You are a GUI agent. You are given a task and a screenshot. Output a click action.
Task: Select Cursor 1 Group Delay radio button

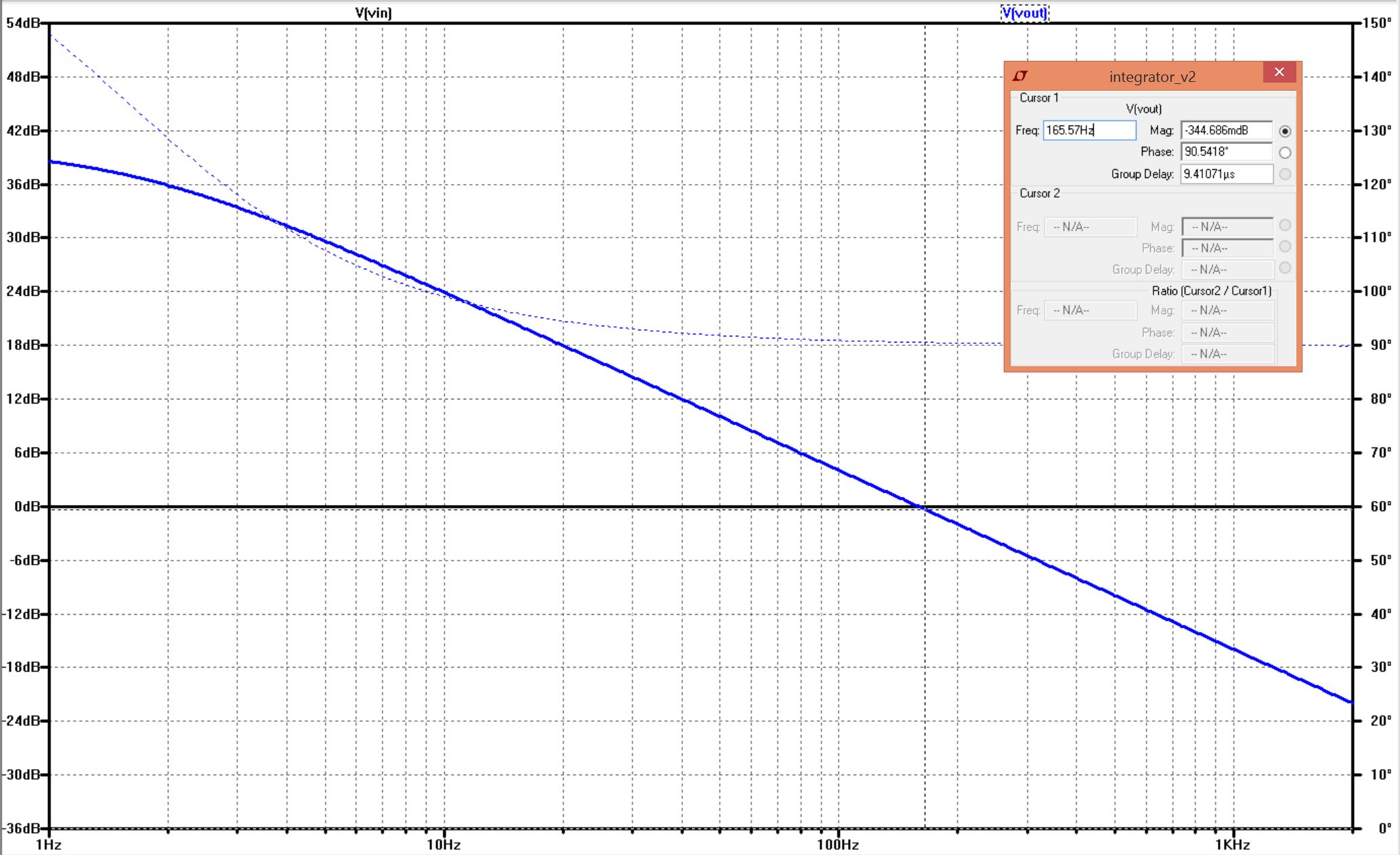(x=1285, y=175)
